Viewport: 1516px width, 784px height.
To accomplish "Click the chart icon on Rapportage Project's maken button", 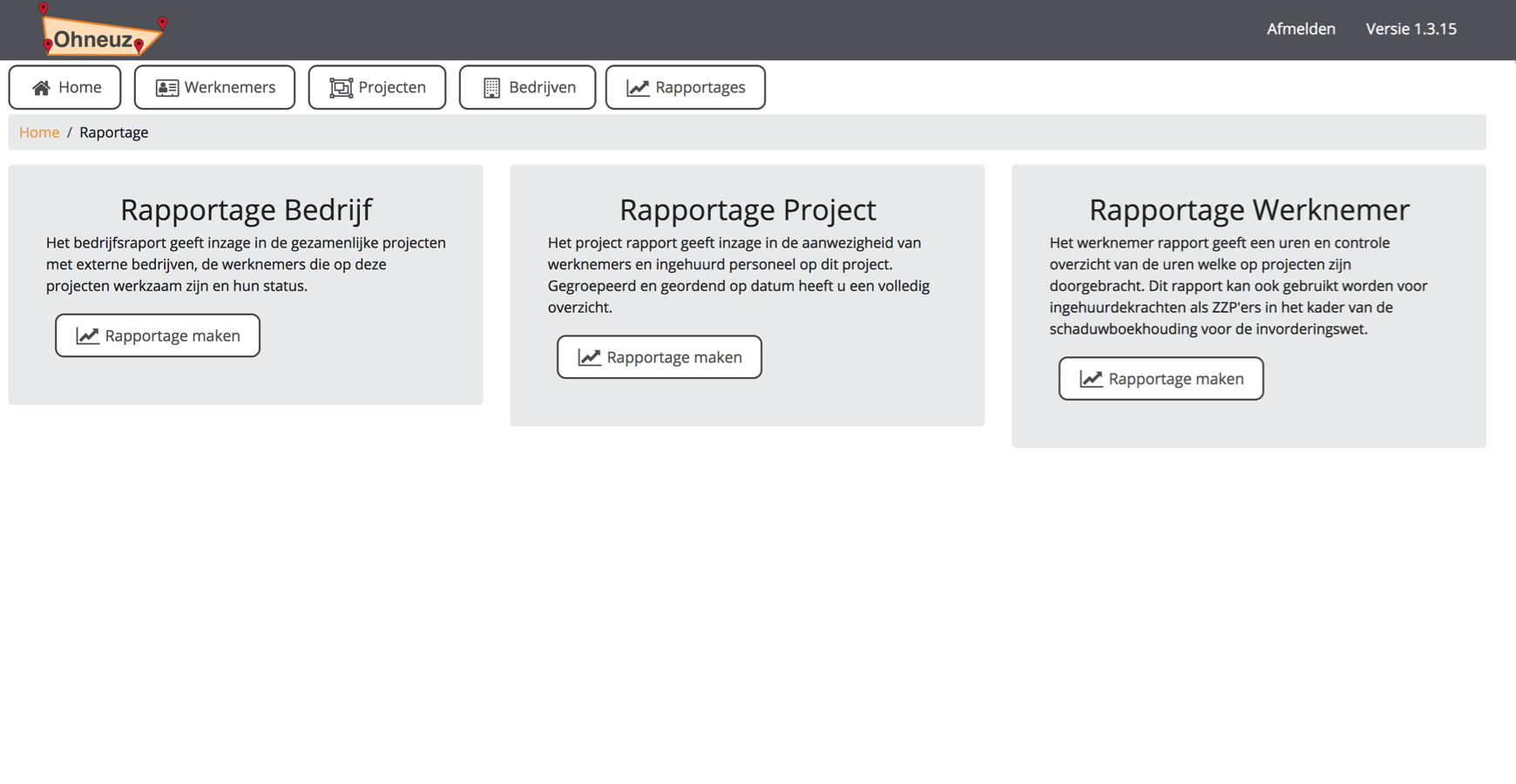I will pos(588,357).
